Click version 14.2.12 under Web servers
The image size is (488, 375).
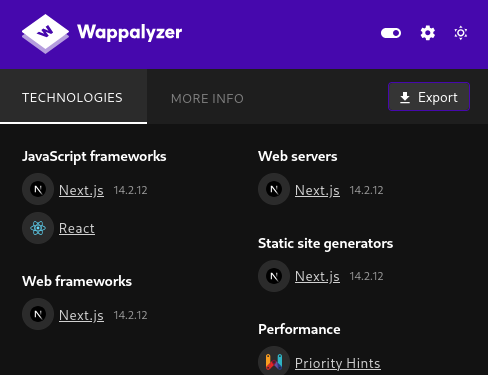tap(366, 190)
